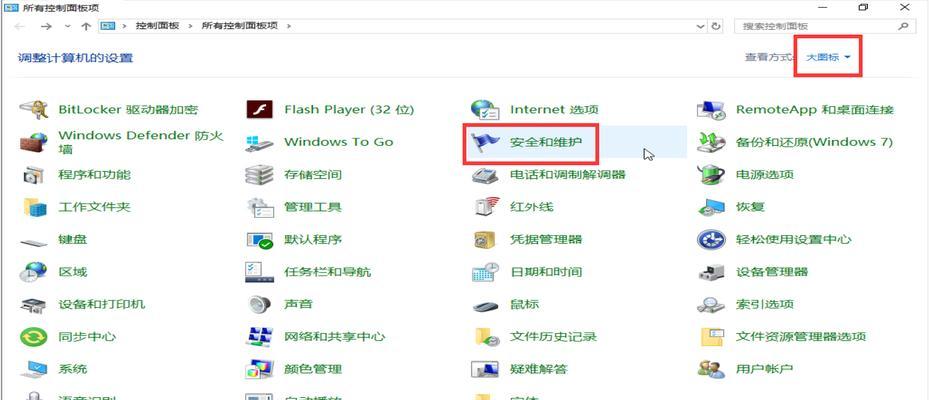The image size is (929, 400).
Task: Click the 工作文件夹 icon
Action: [x=35, y=207]
